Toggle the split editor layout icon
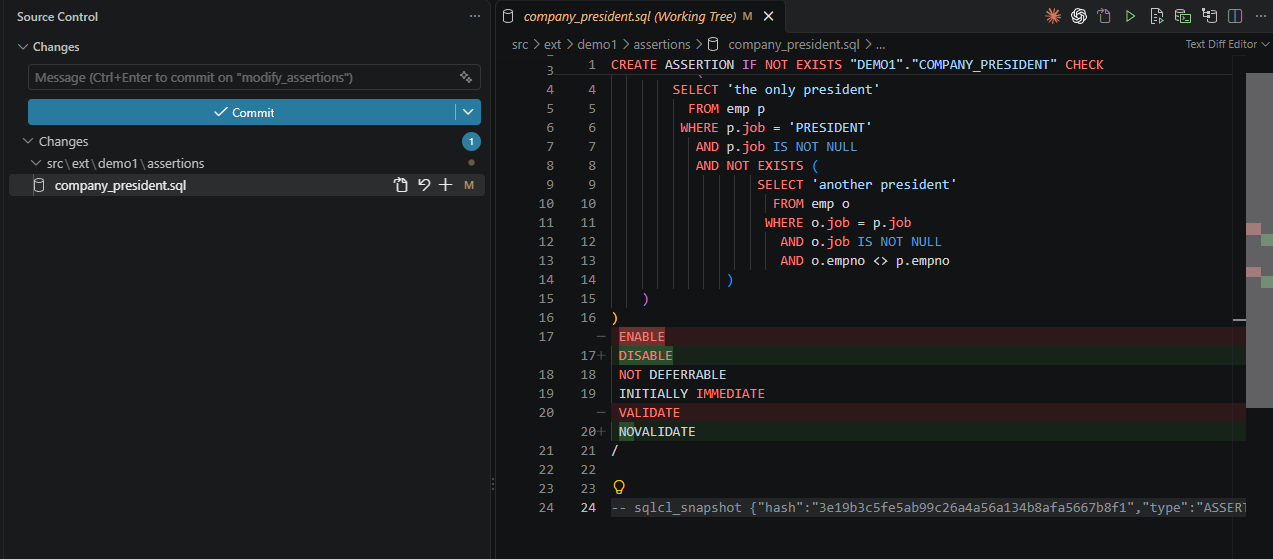 1235,16
